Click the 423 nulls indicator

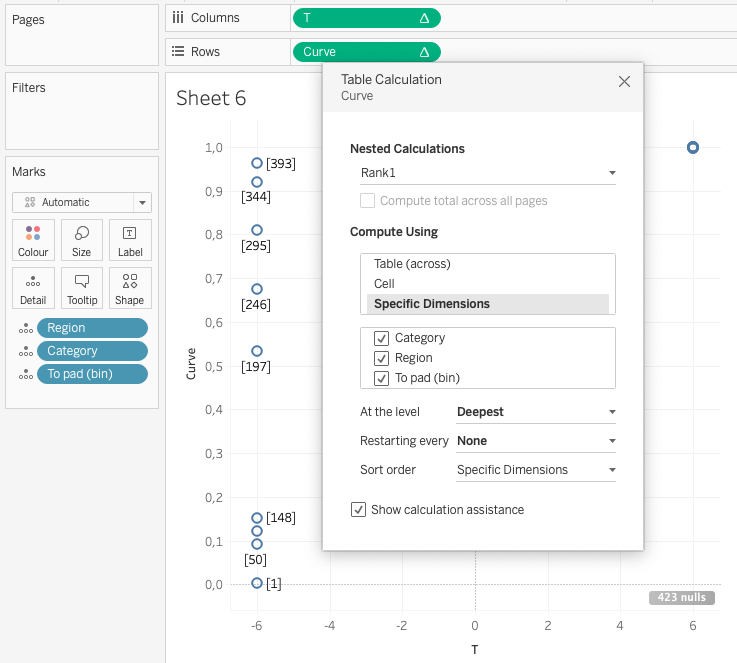[681, 598]
